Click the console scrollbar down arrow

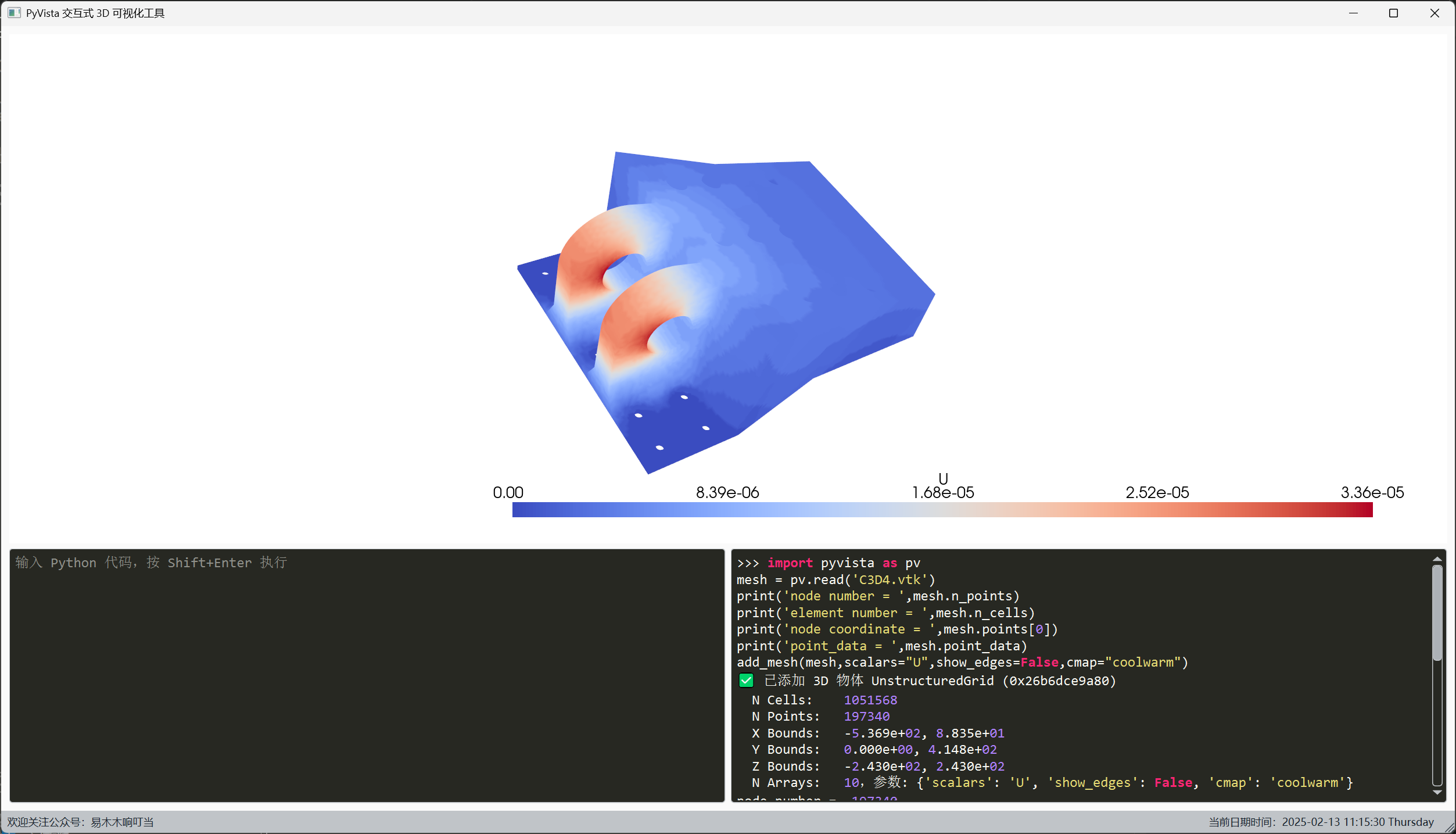1437,792
